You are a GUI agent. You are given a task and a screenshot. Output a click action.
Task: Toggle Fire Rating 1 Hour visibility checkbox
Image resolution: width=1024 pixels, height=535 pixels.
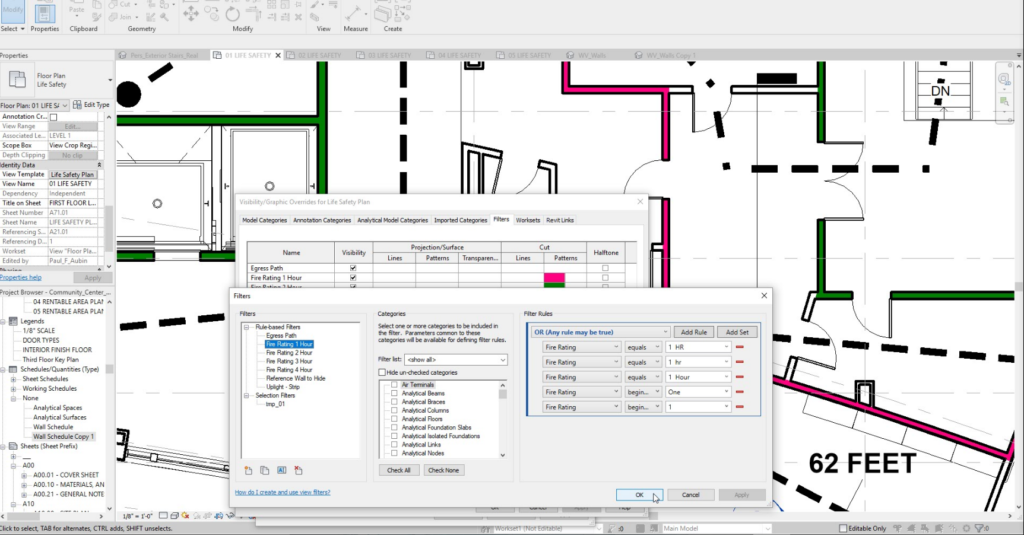tap(353, 278)
